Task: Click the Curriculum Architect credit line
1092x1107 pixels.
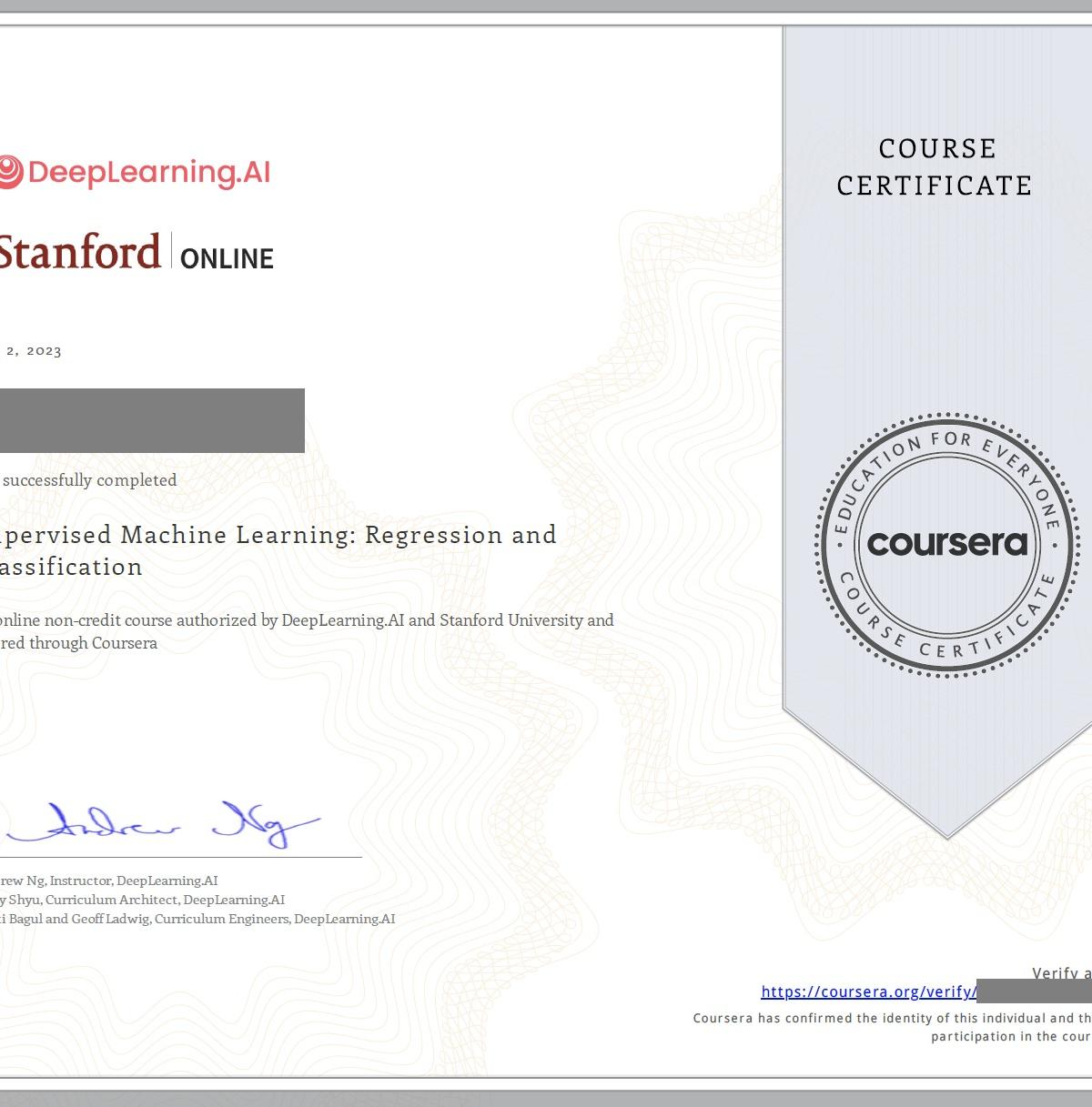Action: [x=142, y=900]
